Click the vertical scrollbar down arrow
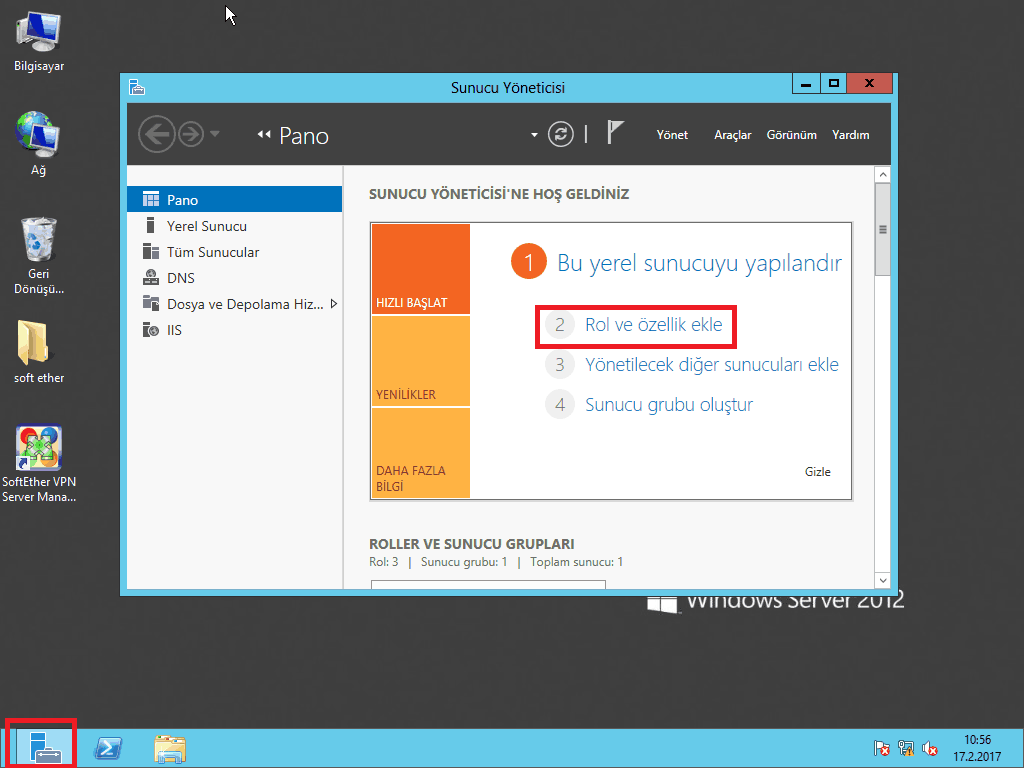 [x=882, y=580]
